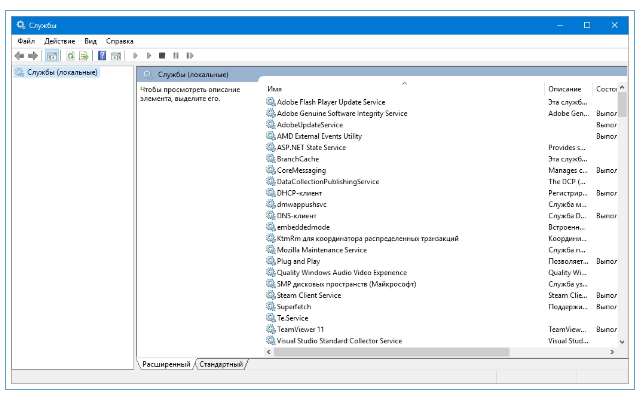Click the gear icon beside Superfetch
This screenshot has width=641, height=400.
[271, 306]
